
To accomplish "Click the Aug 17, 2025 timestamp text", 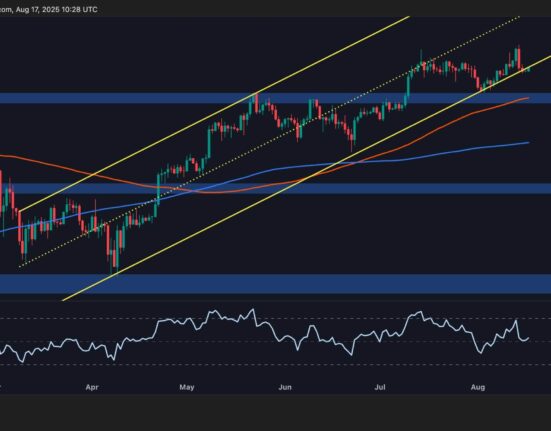I will click(x=56, y=9).
